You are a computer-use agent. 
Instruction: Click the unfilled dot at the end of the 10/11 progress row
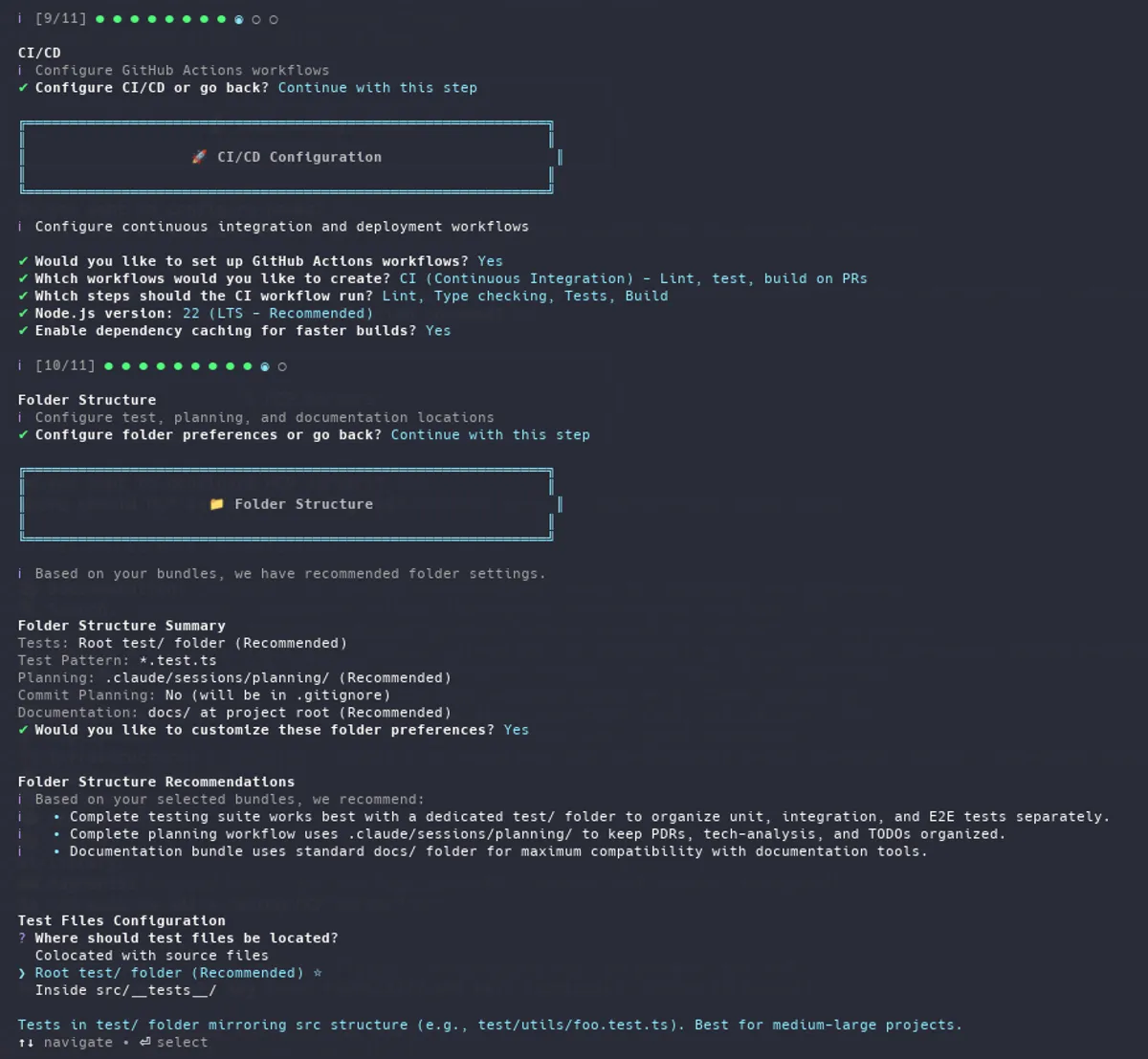tap(282, 365)
